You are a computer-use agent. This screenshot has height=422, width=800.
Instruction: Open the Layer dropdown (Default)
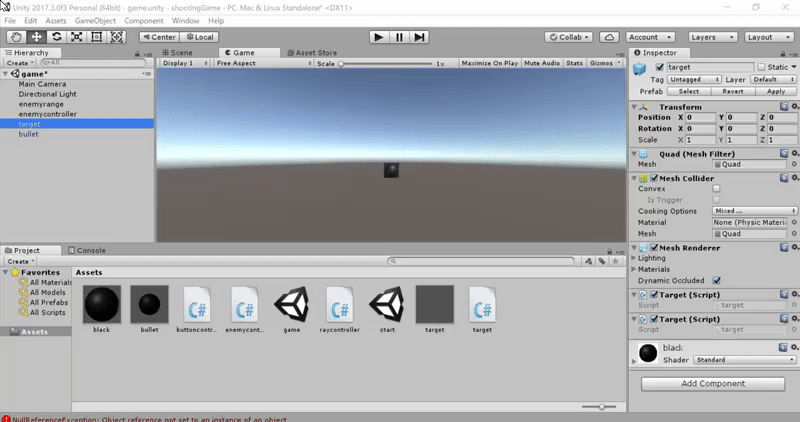tap(773, 80)
